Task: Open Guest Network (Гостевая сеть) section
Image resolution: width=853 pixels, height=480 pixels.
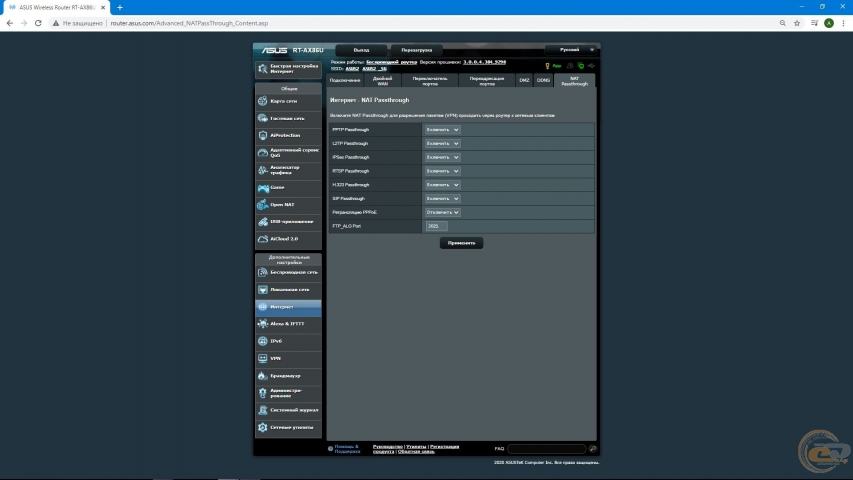Action: 288,118
